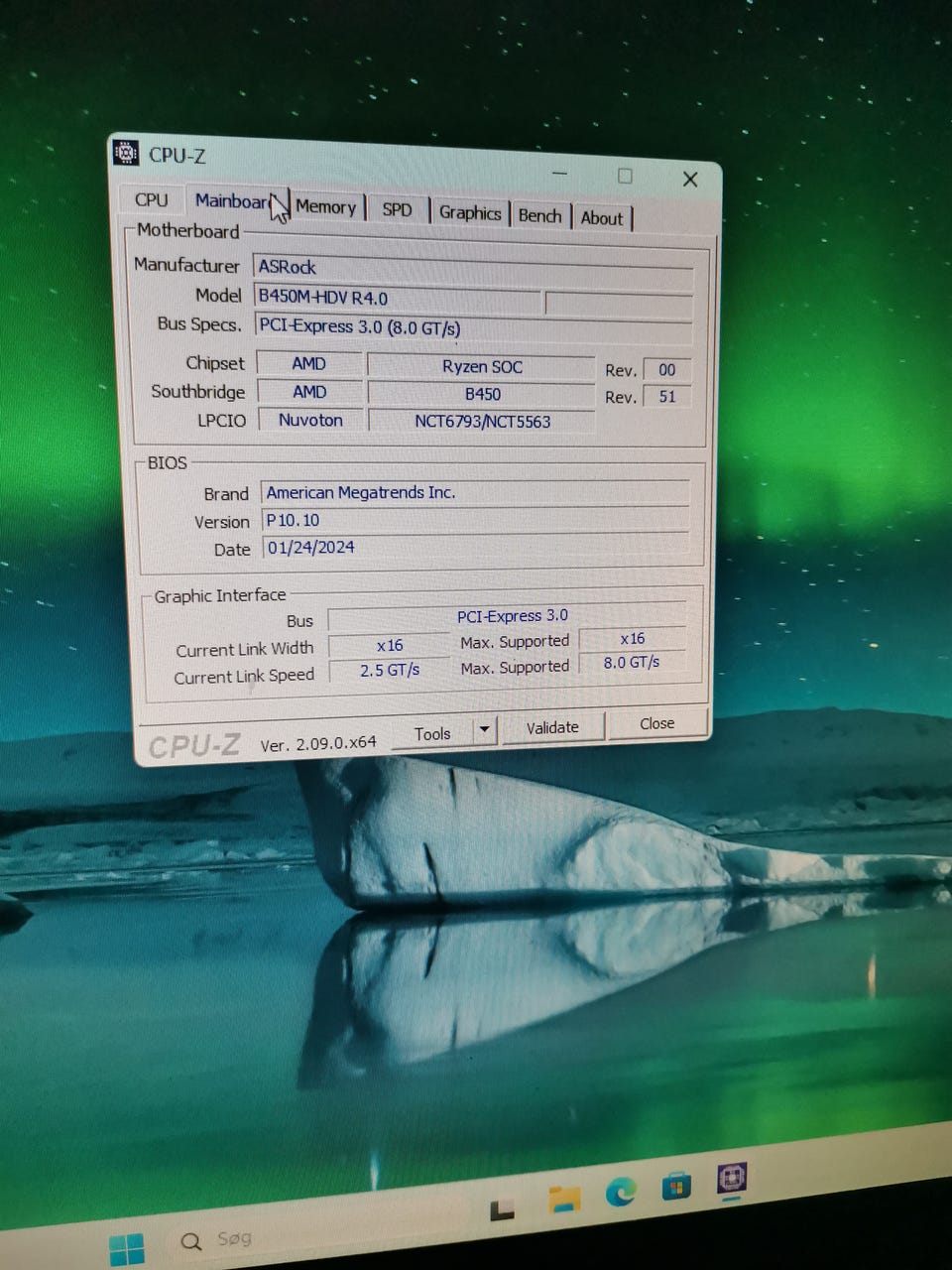Click the CPU-Z taskbar icon
The height and width of the screenshot is (1270, 952).
pos(732,1179)
